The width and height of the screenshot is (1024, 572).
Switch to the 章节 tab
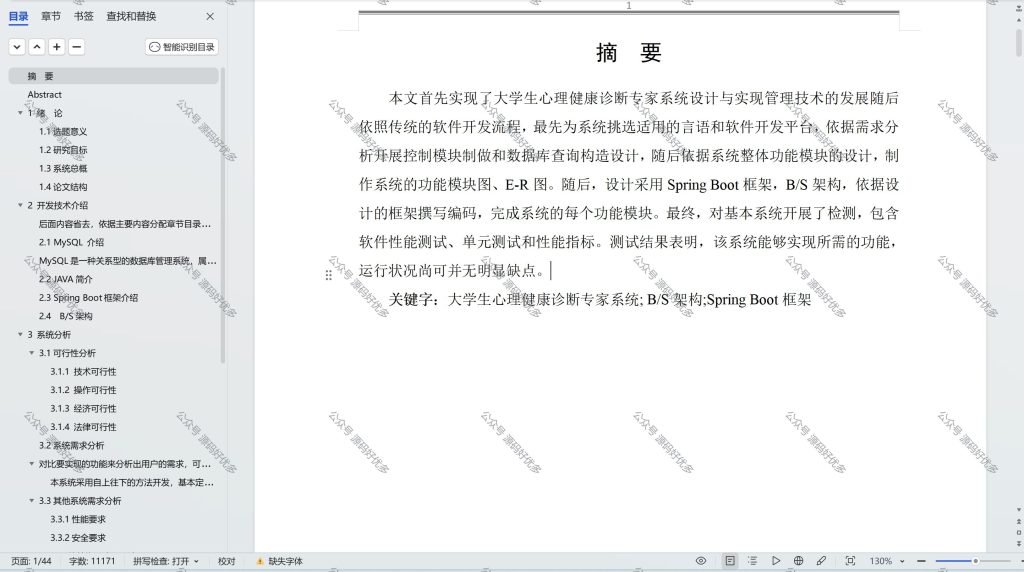click(50, 16)
